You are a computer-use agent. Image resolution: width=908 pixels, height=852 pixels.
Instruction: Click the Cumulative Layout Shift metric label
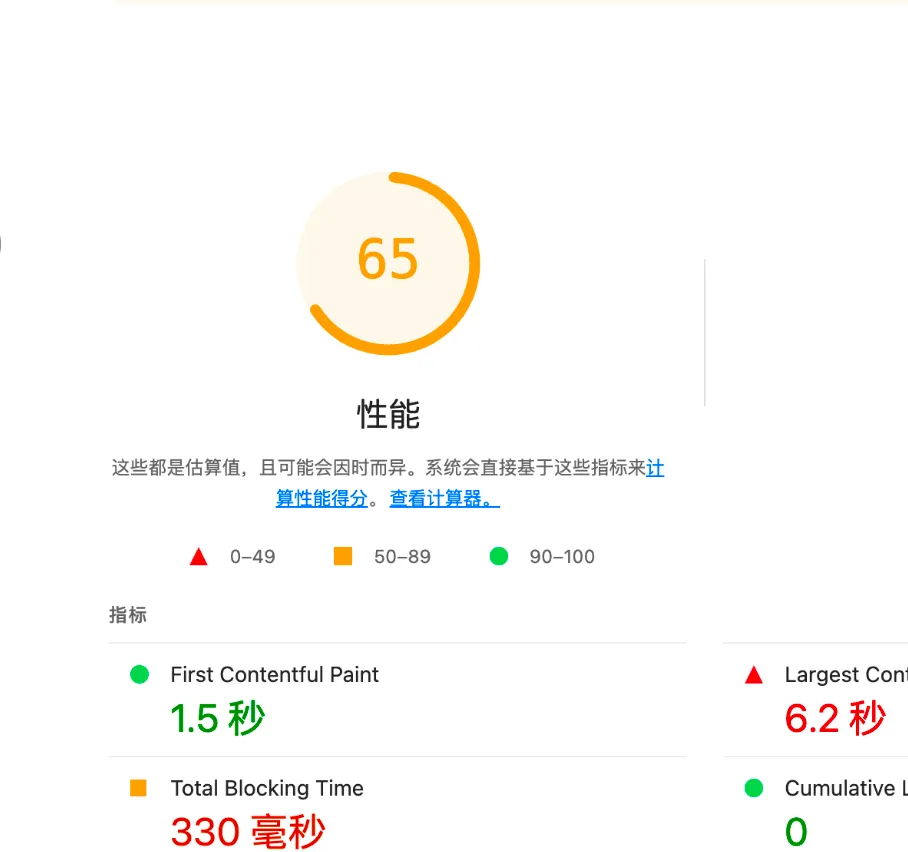pyautogui.click(x=846, y=788)
